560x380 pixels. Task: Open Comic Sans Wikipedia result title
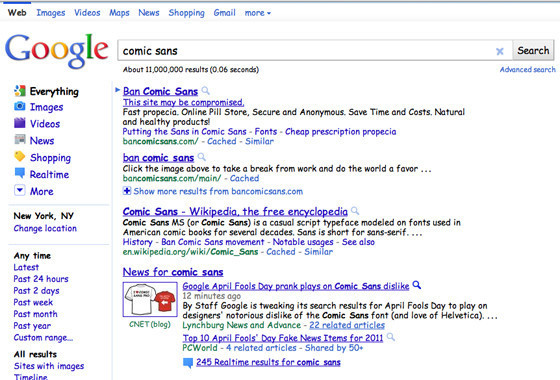point(235,212)
